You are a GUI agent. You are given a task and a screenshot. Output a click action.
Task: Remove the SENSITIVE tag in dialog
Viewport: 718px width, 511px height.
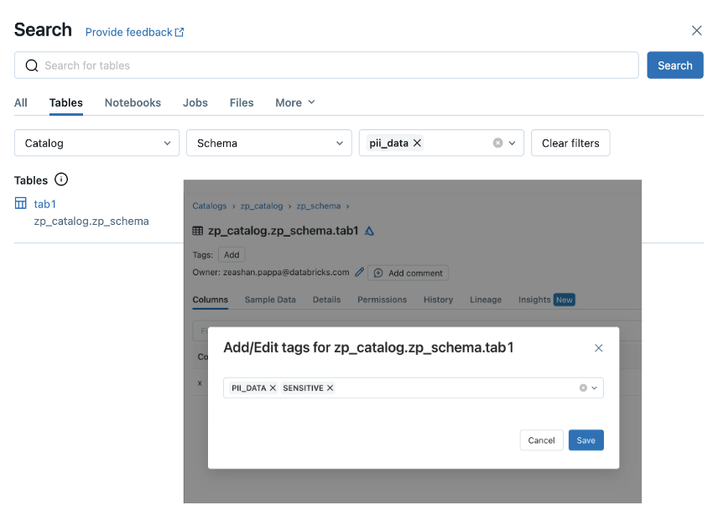[330, 388]
